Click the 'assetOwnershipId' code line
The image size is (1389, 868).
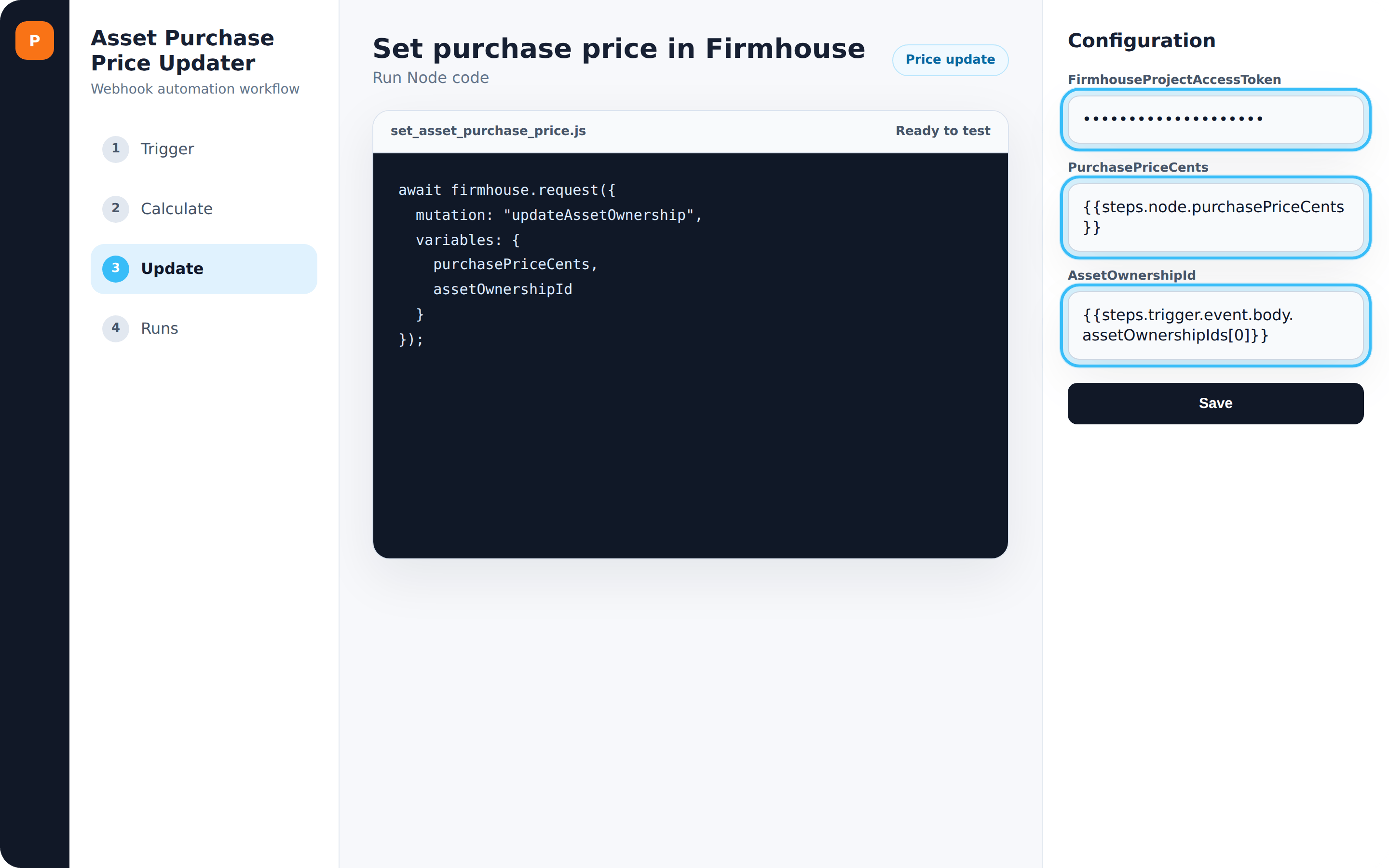click(x=502, y=289)
